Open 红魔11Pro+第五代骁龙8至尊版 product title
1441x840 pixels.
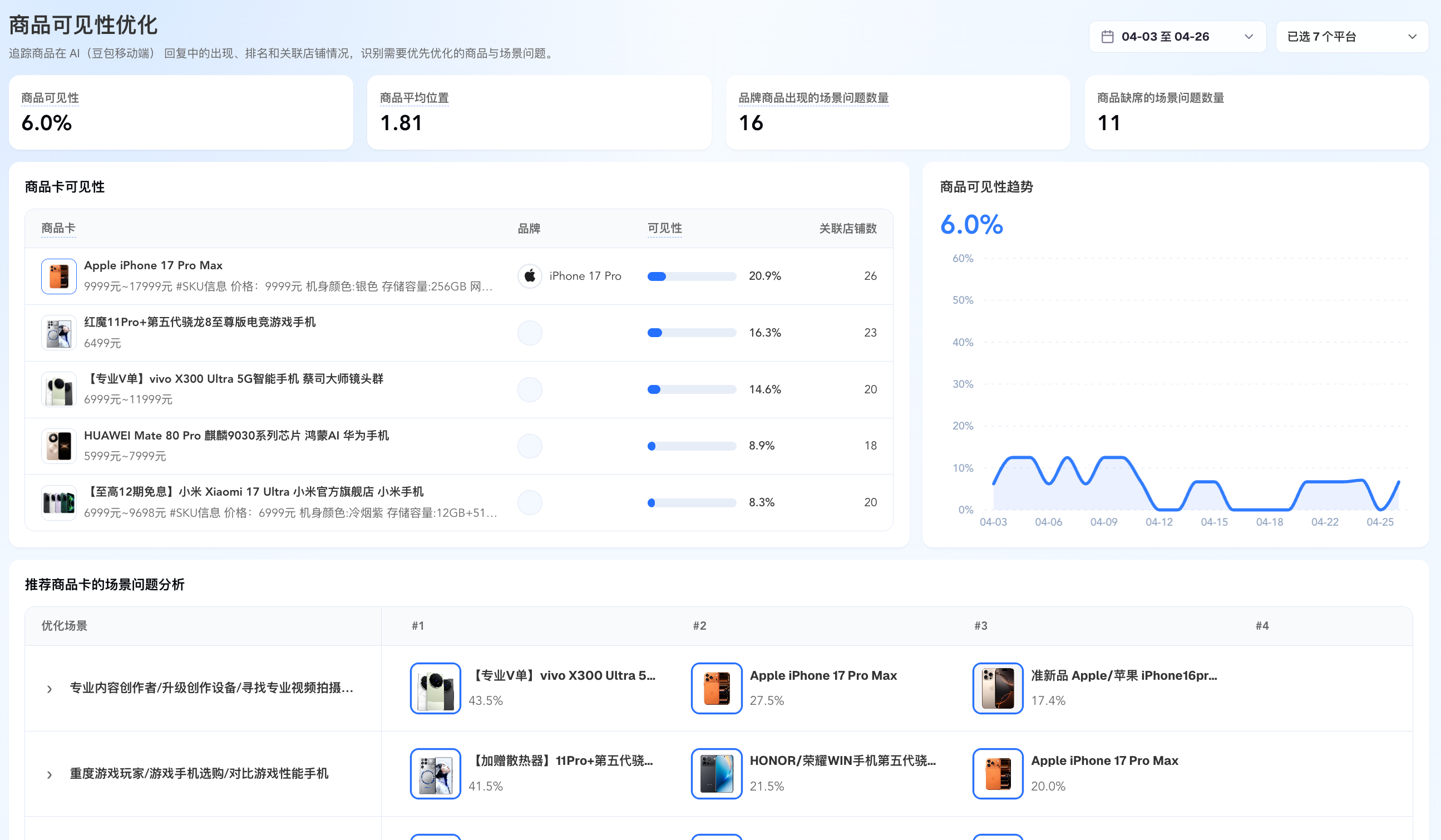click(200, 322)
